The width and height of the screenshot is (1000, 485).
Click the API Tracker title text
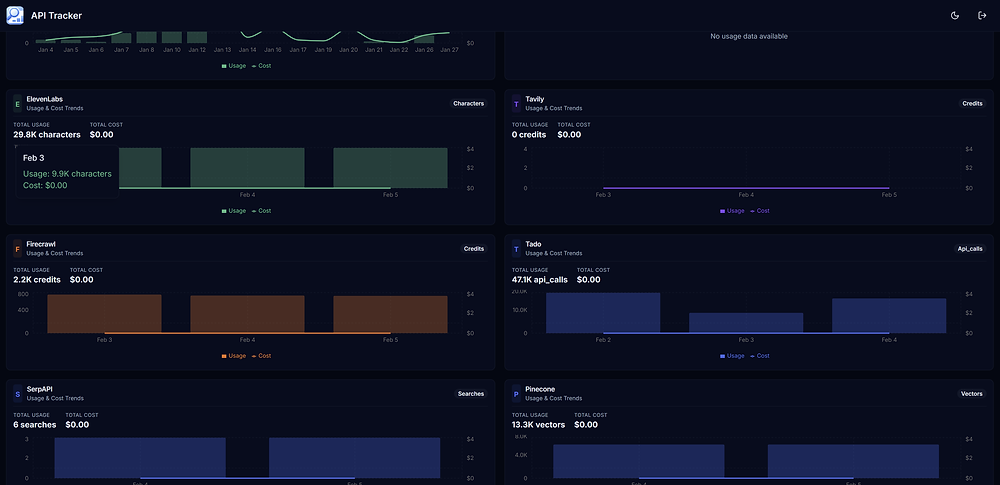point(56,15)
